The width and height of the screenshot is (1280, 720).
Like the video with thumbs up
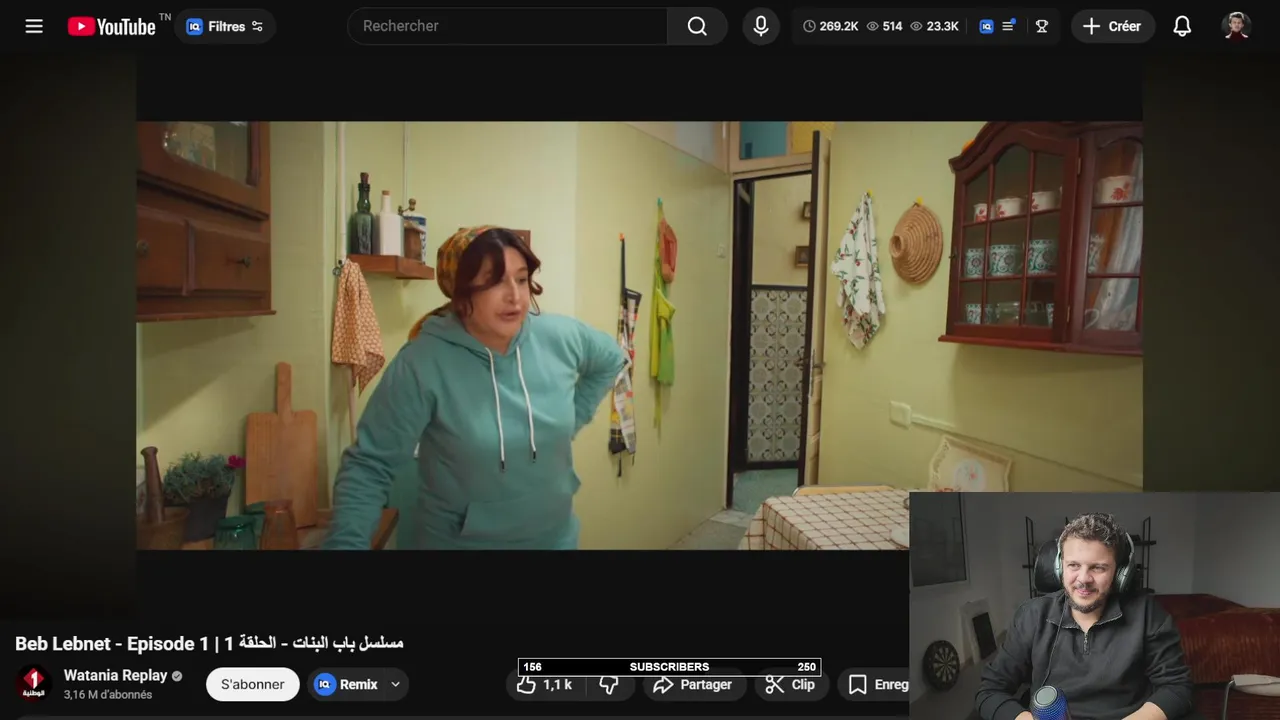point(545,684)
